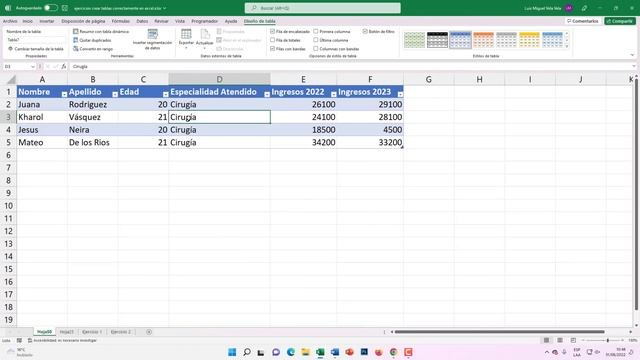The image size is (640, 360).
Task: Click the insert function fx icon
Action: pos(64,66)
